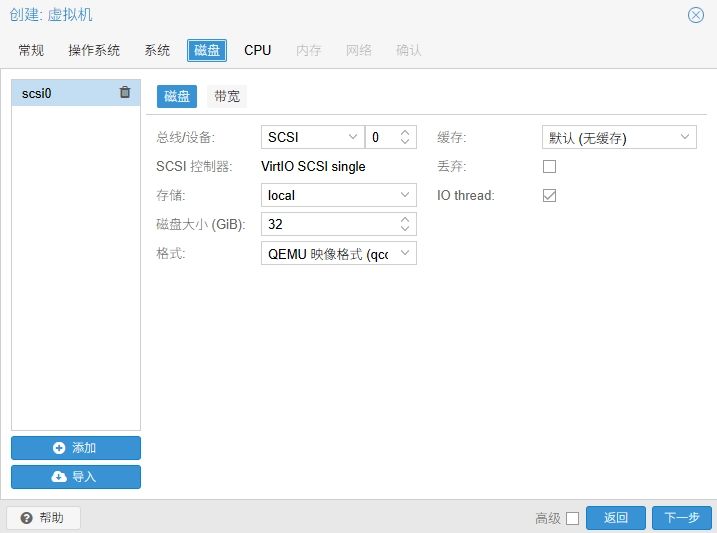Click the 返回 (Back) button
The image size is (717, 533).
(x=616, y=518)
